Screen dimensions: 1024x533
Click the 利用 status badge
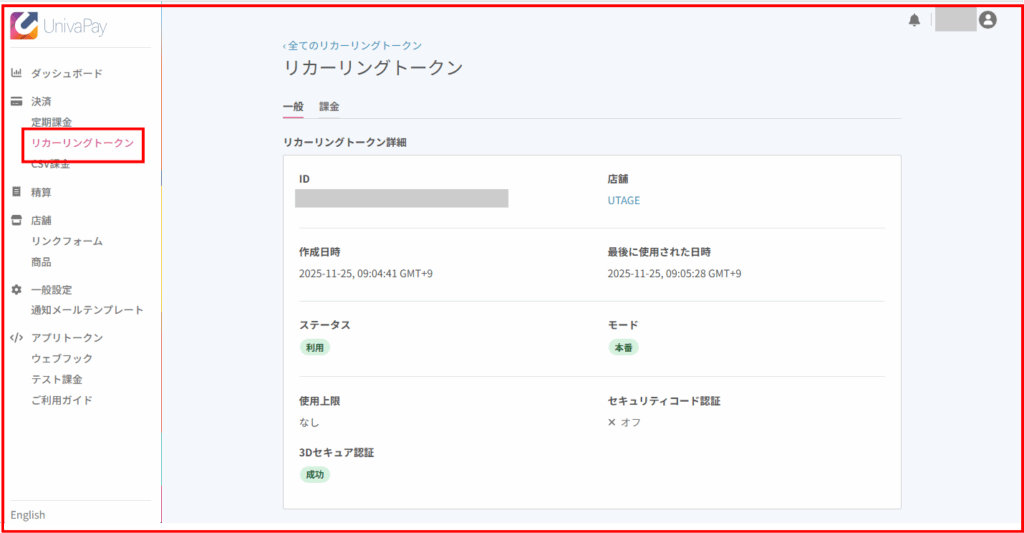314,348
